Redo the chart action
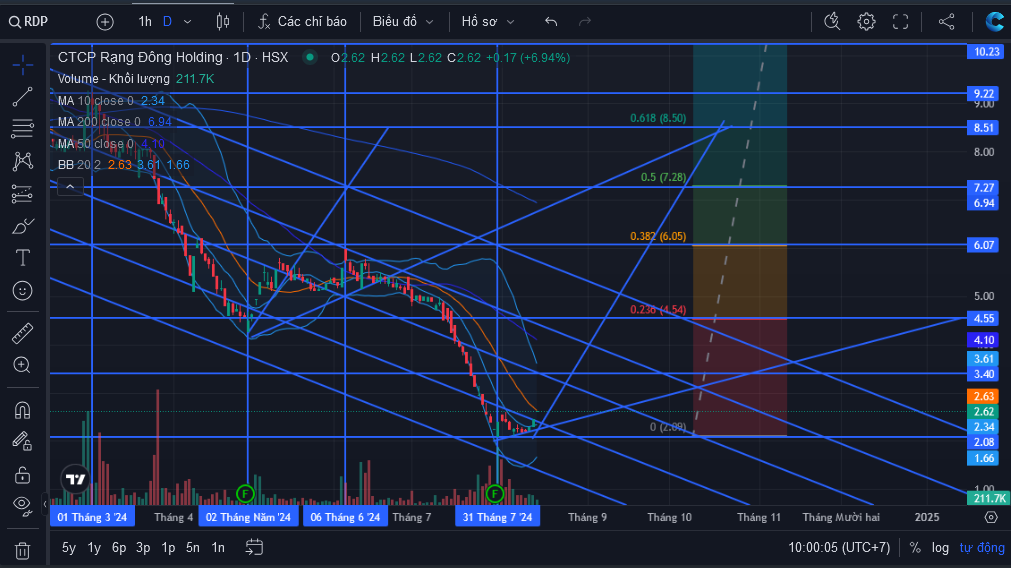 585,22
